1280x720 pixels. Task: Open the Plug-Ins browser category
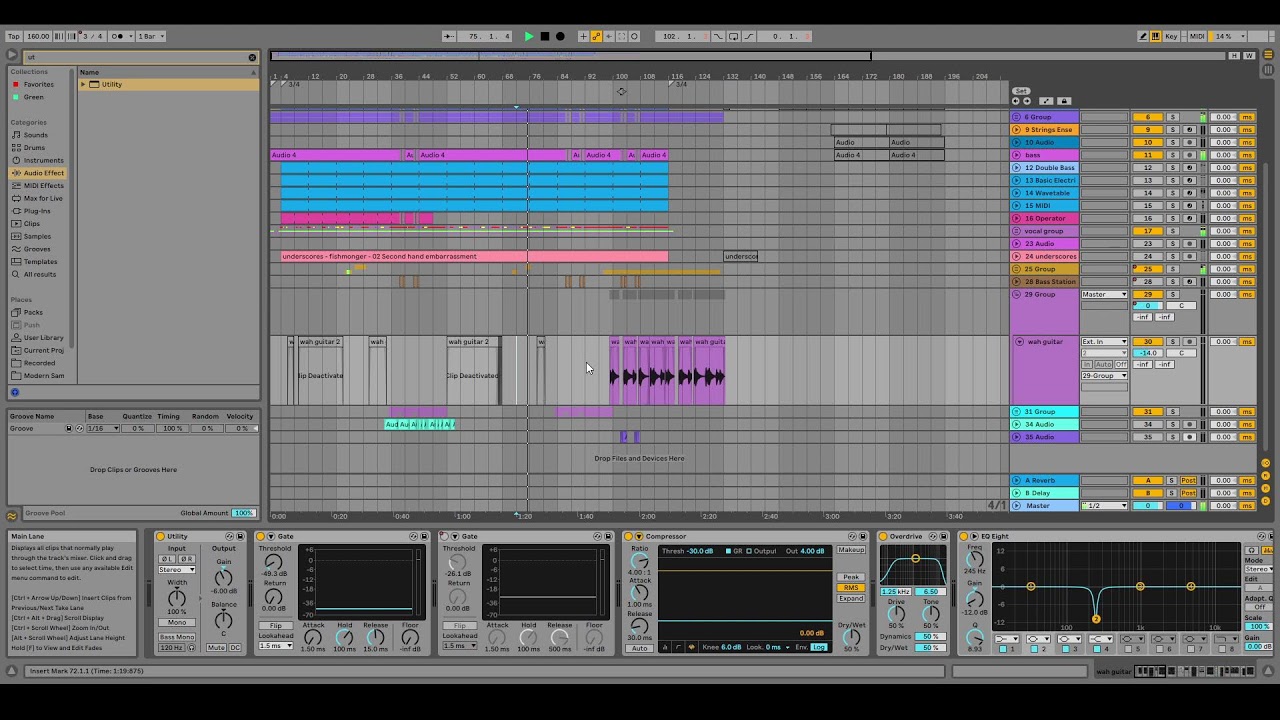point(37,211)
